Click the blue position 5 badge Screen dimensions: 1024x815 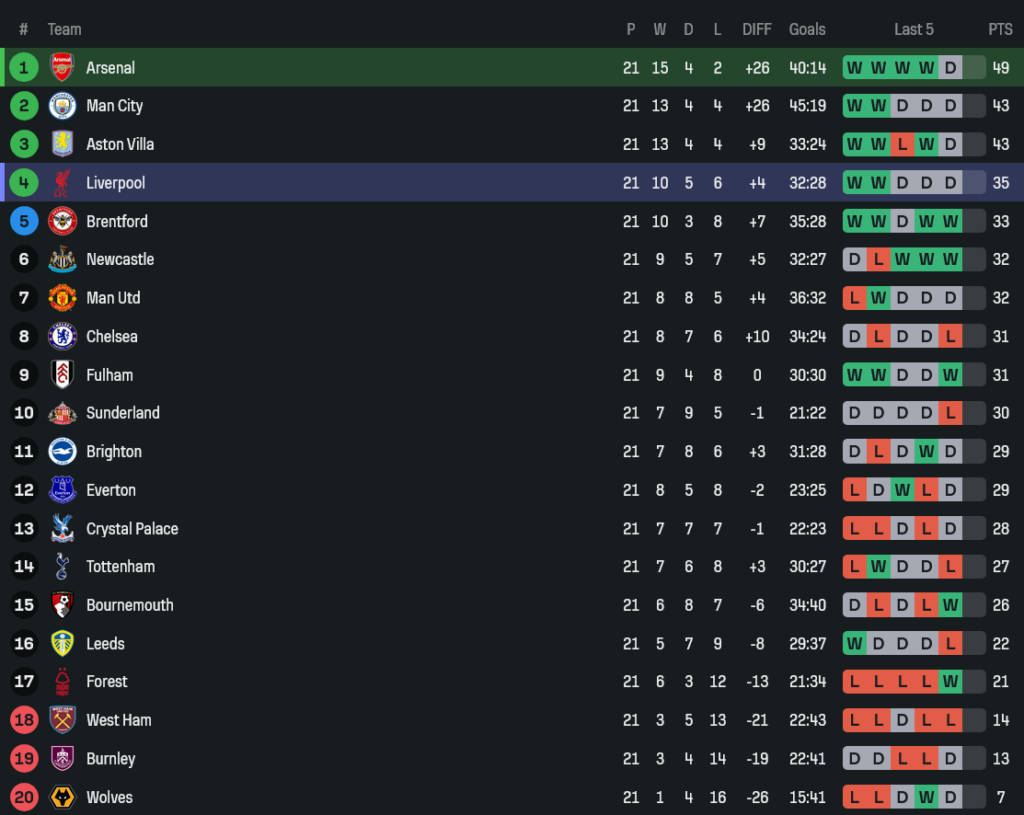tap(24, 221)
